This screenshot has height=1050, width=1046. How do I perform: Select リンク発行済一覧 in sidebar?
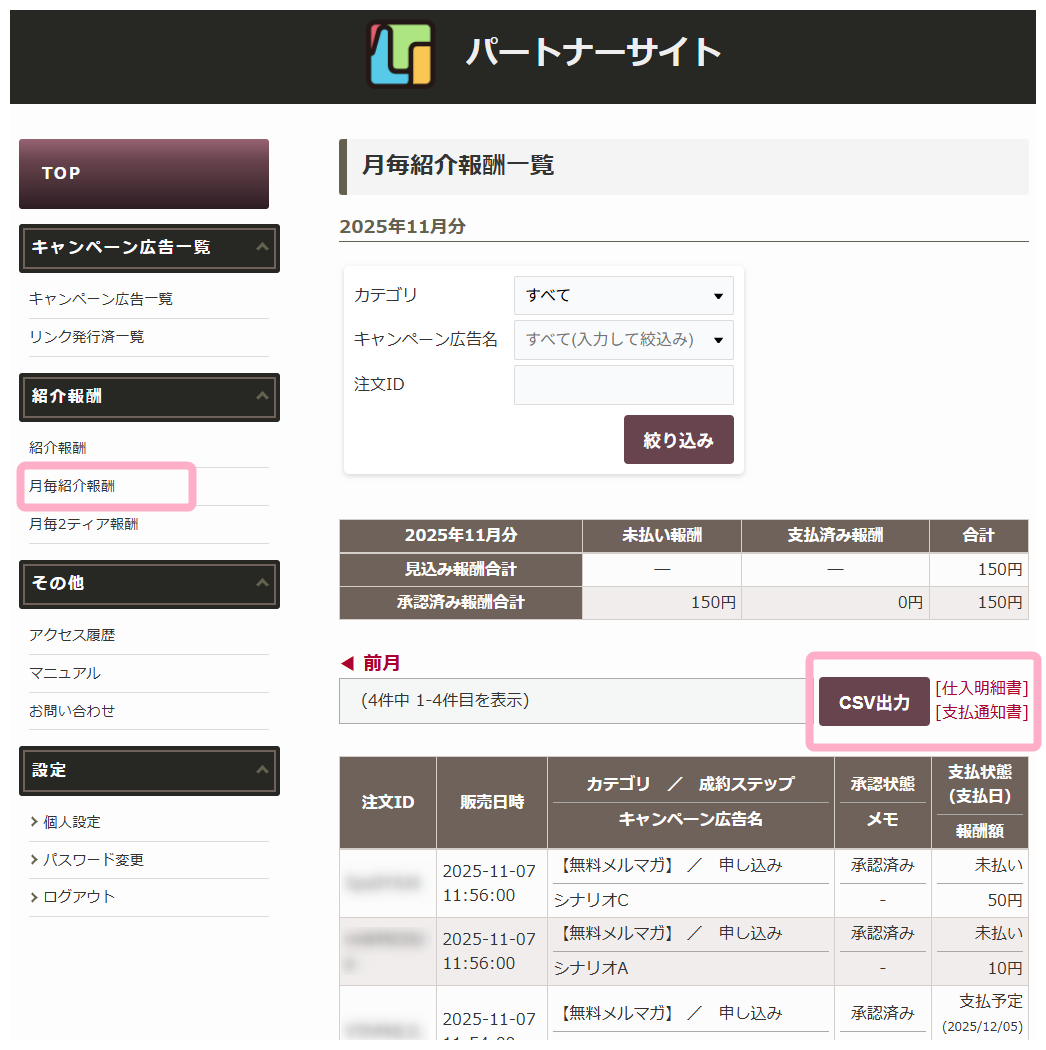(x=87, y=337)
